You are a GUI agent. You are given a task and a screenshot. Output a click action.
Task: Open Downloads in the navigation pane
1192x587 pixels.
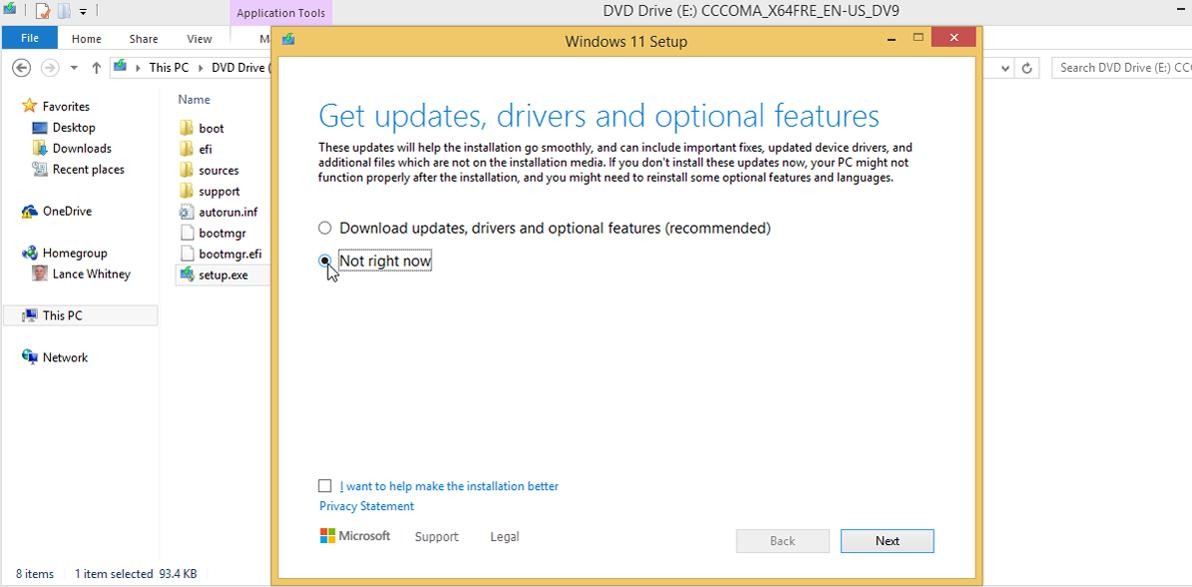81,148
